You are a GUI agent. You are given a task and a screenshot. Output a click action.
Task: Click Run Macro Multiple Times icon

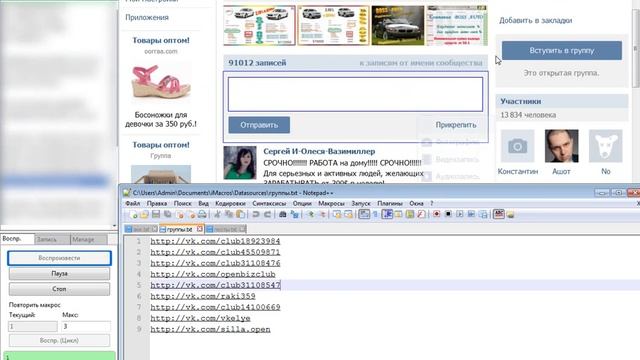(471, 214)
